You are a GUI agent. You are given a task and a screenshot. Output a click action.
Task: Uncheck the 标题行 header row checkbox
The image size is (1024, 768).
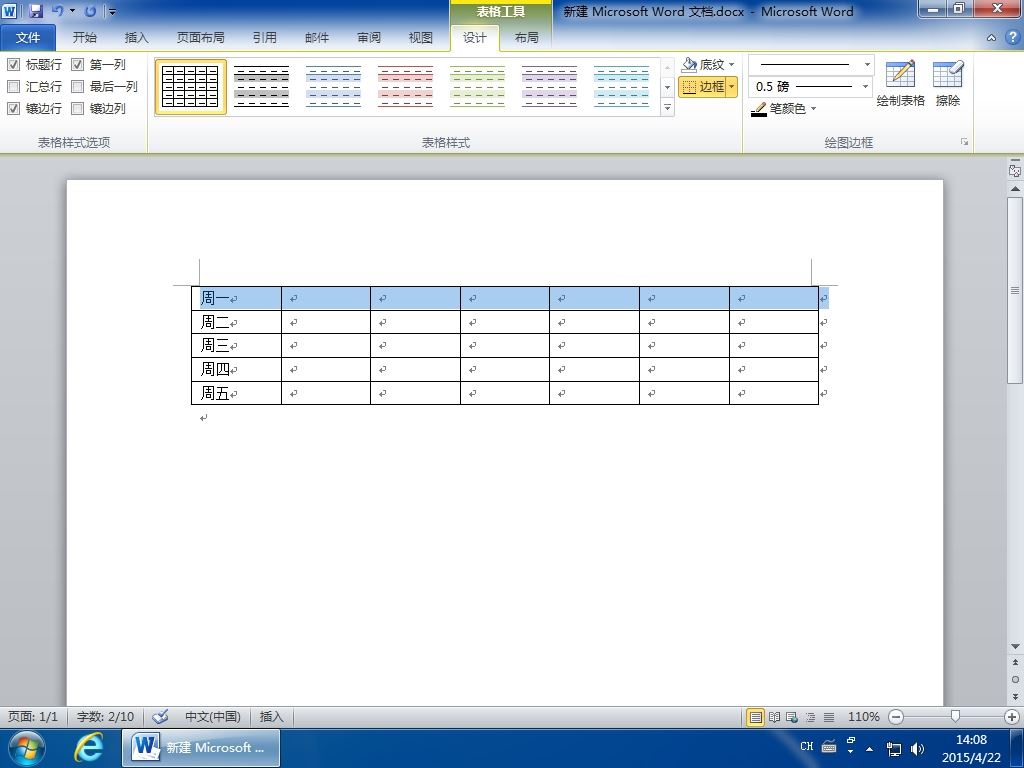[13, 64]
